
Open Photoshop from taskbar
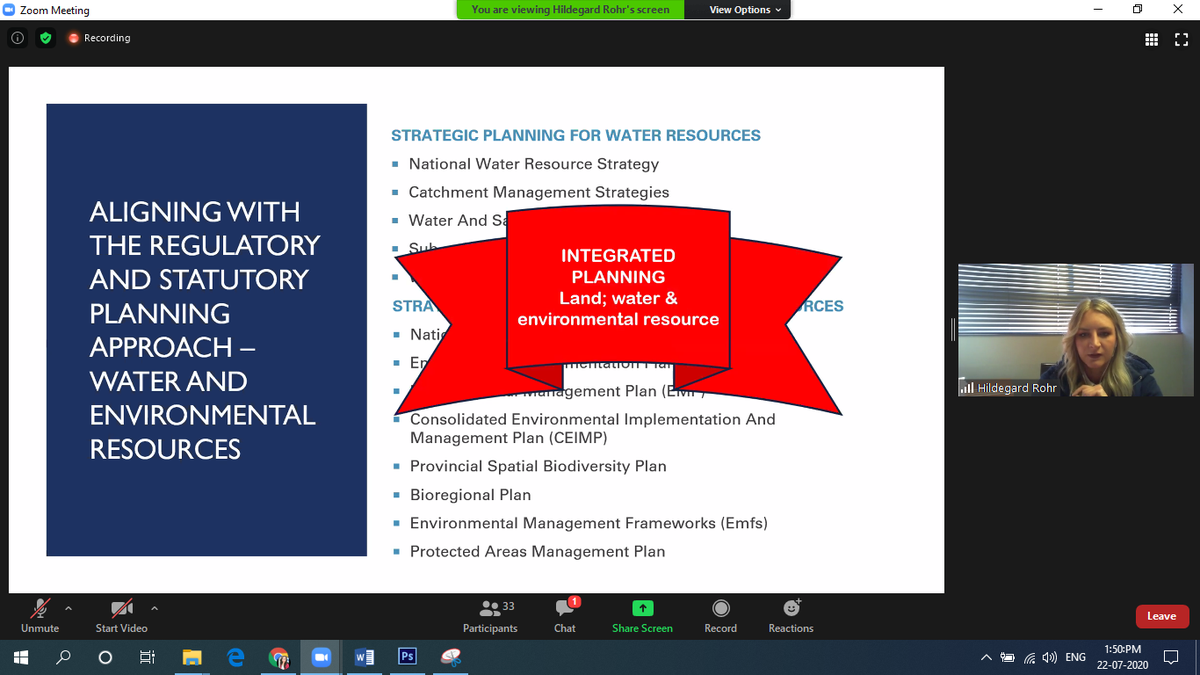click(x=407, y=657)
